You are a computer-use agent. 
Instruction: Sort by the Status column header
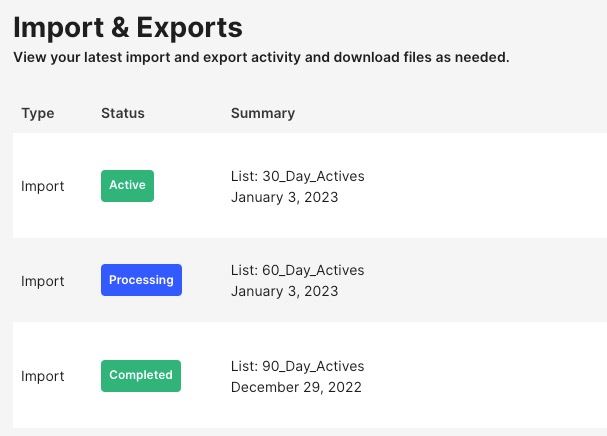coord(123,113)
